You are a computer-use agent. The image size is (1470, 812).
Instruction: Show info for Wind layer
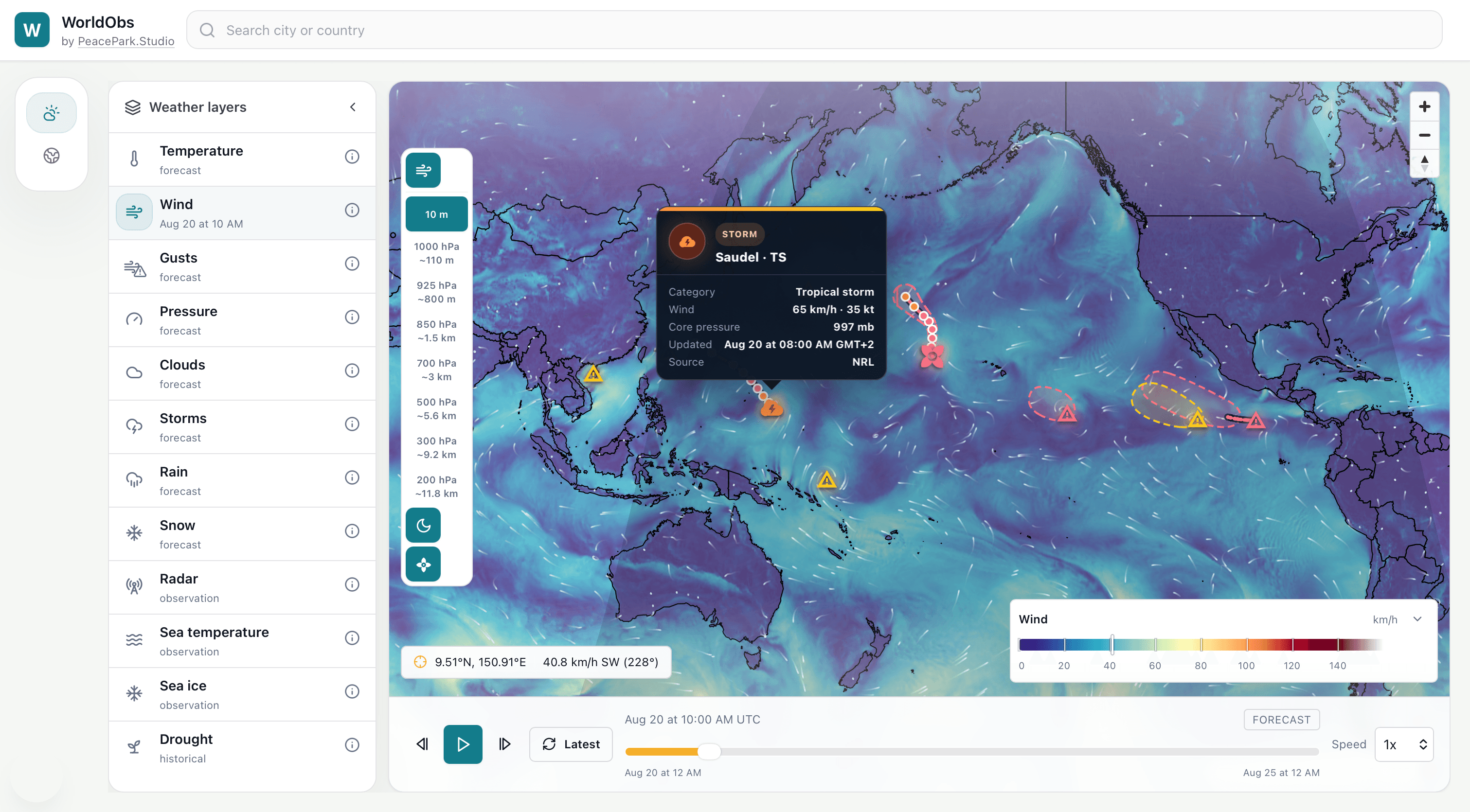[352, 211]
